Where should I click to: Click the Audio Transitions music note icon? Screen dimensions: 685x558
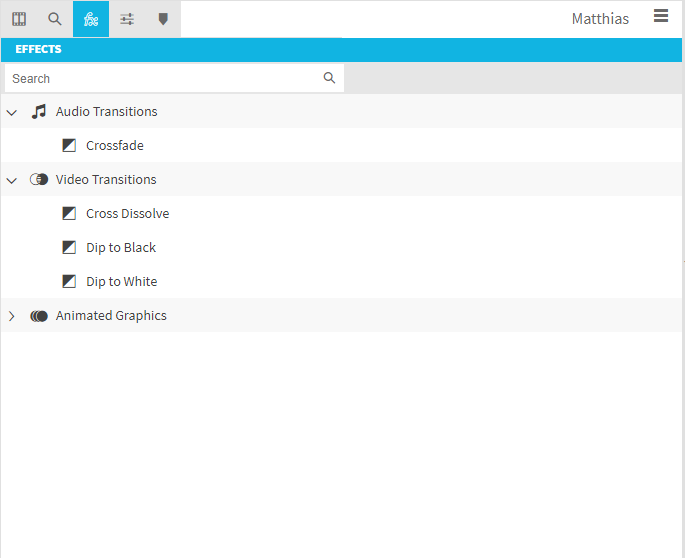tap(39, 112)
